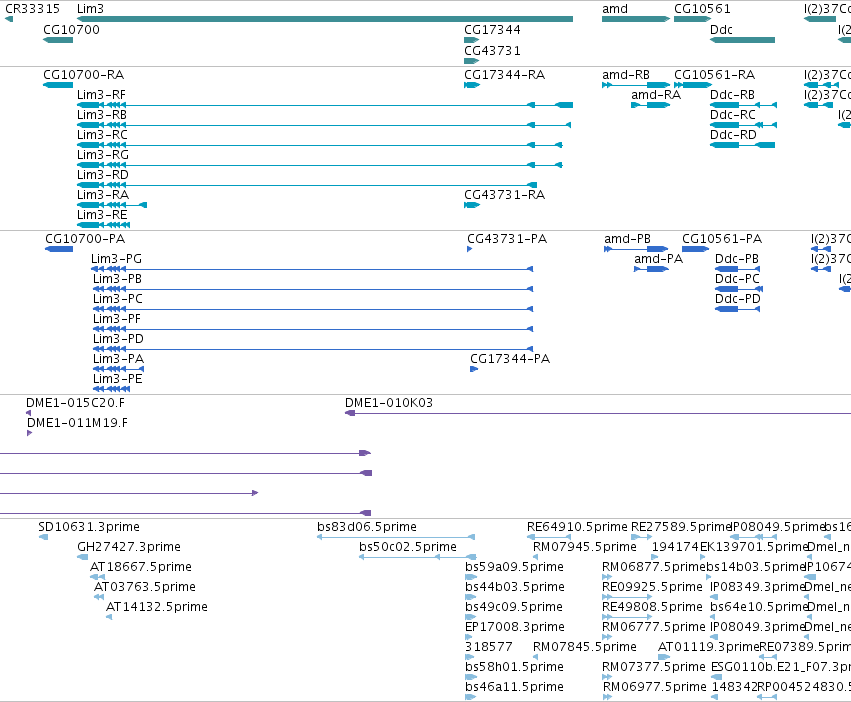Open the CG10700 gene feature label

coord(72,29)
